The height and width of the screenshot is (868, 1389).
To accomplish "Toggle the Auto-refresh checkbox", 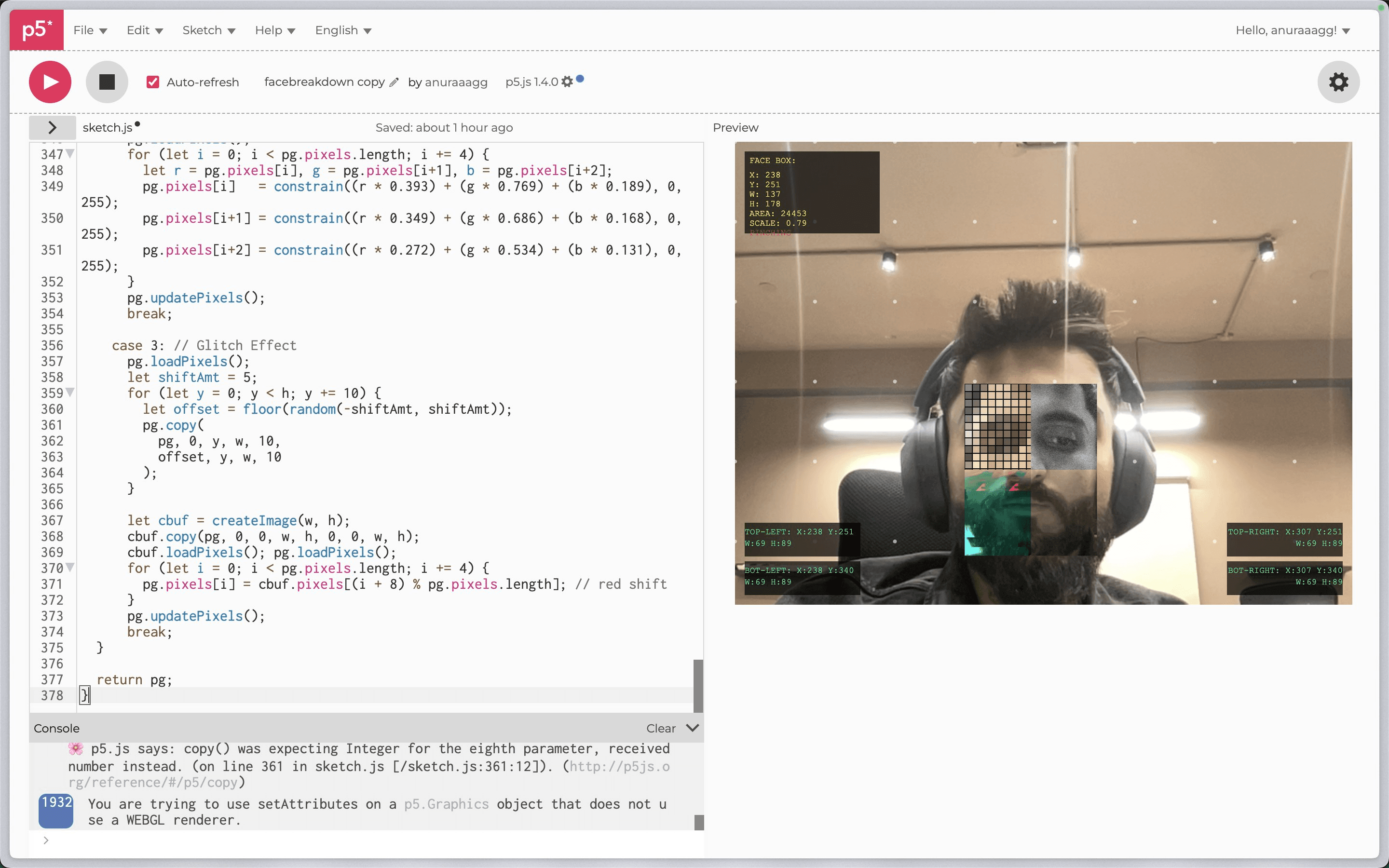I will 153,82.
